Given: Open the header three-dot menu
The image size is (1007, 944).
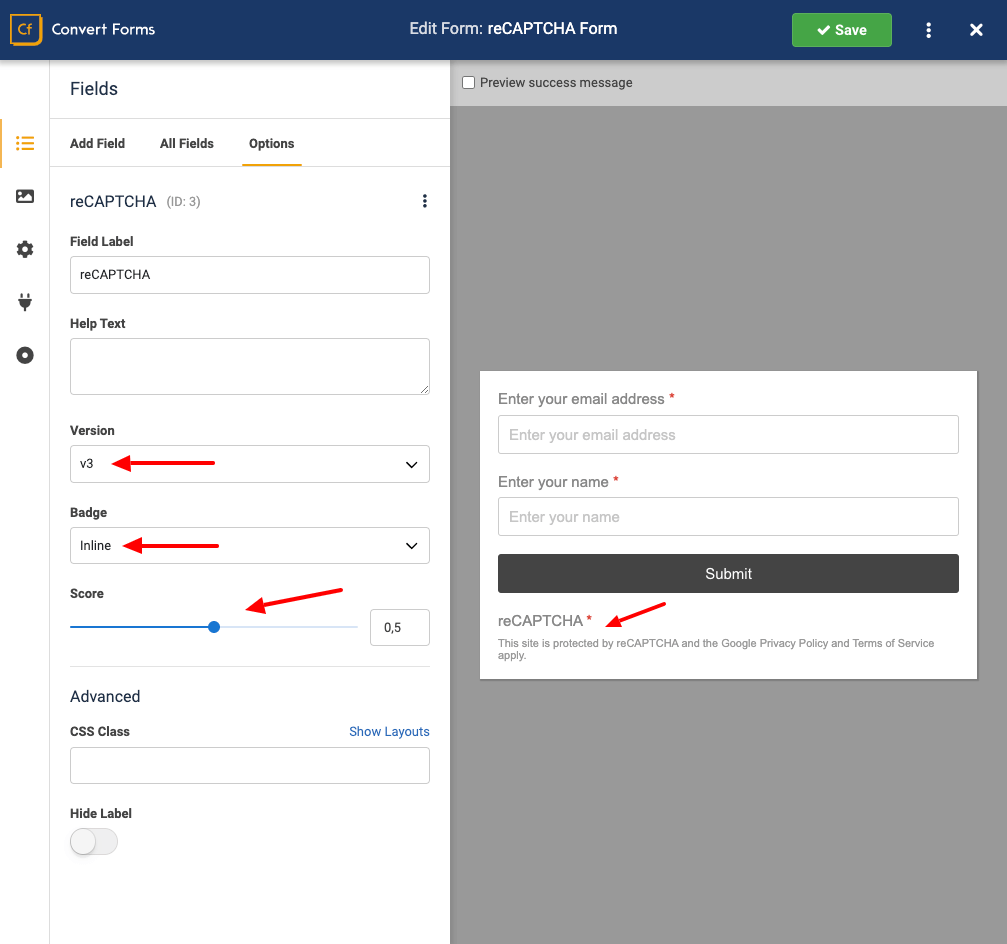Looking at the screenshot, I should point(928,30).
